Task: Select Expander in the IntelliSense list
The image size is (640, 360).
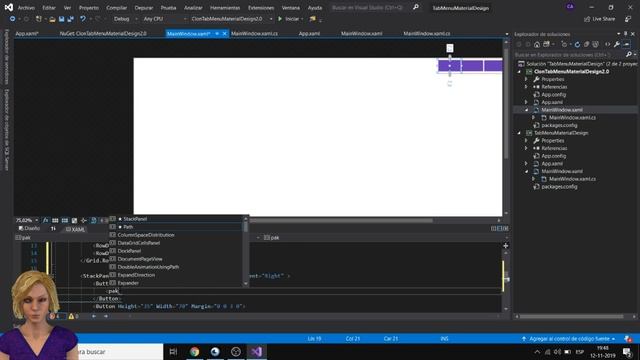Action: [128, 283]
